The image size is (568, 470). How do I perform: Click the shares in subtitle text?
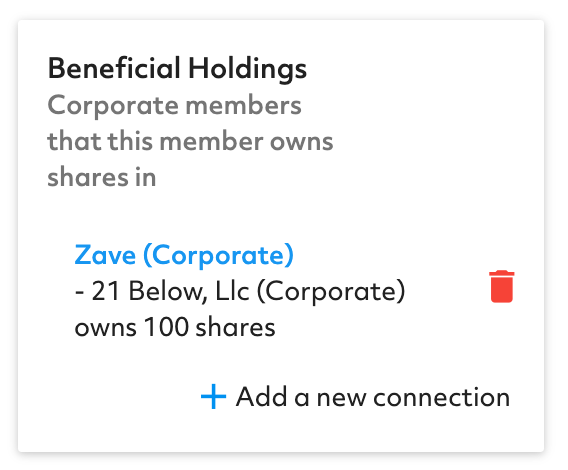102,177
